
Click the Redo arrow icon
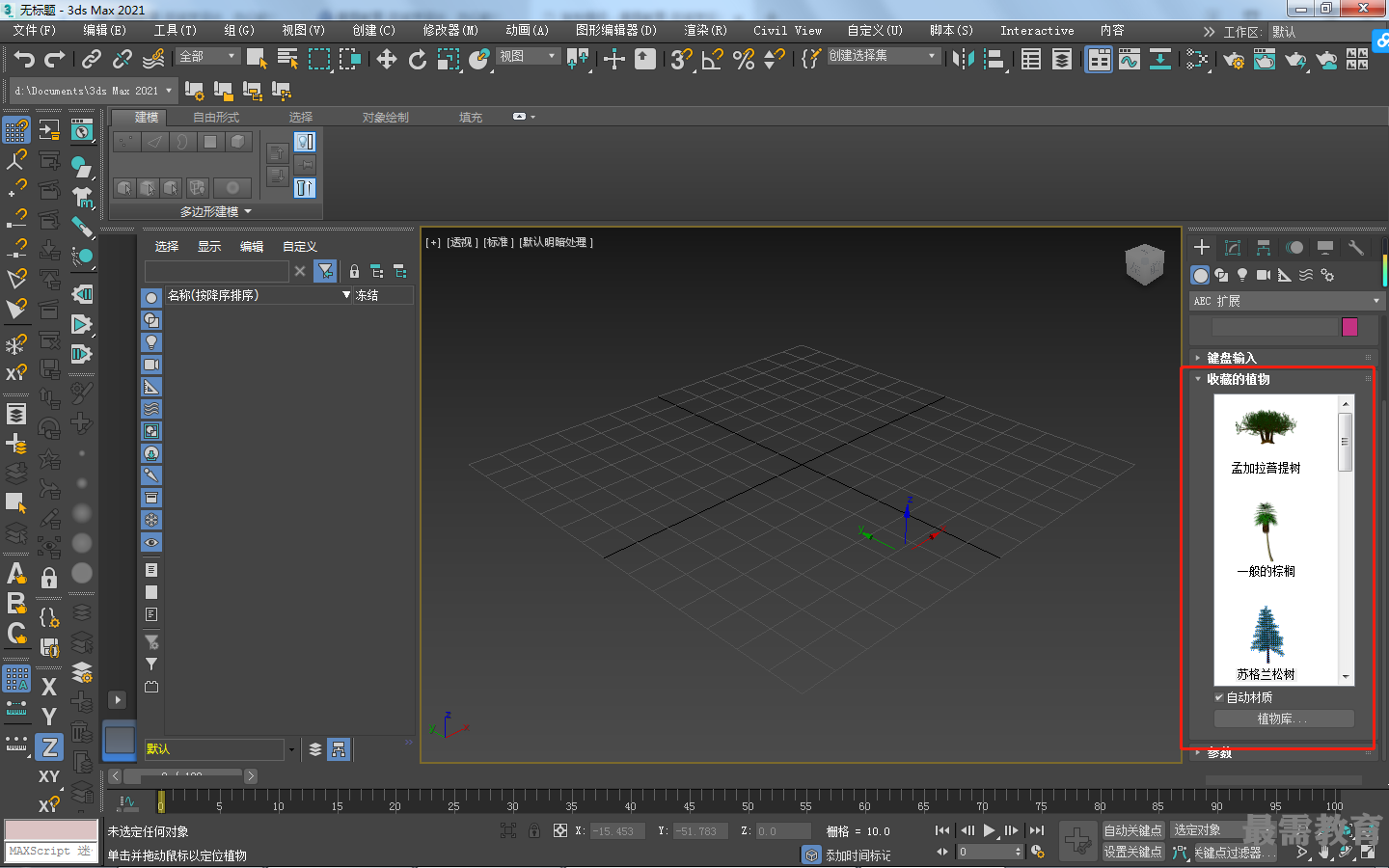(x=55, y=60)
